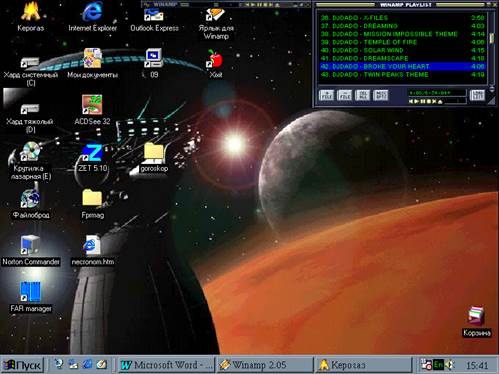Select track 36 DJDADO - X-FILES

402,17
